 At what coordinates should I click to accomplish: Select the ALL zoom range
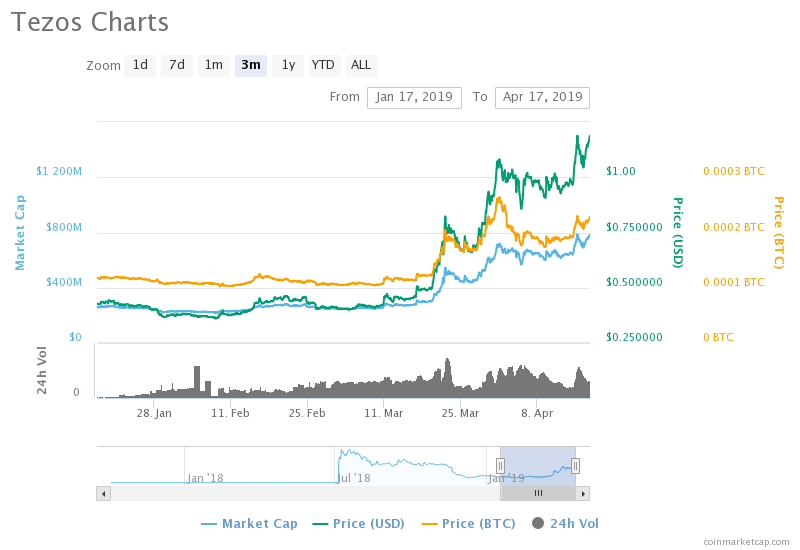[x=361, y=65]
